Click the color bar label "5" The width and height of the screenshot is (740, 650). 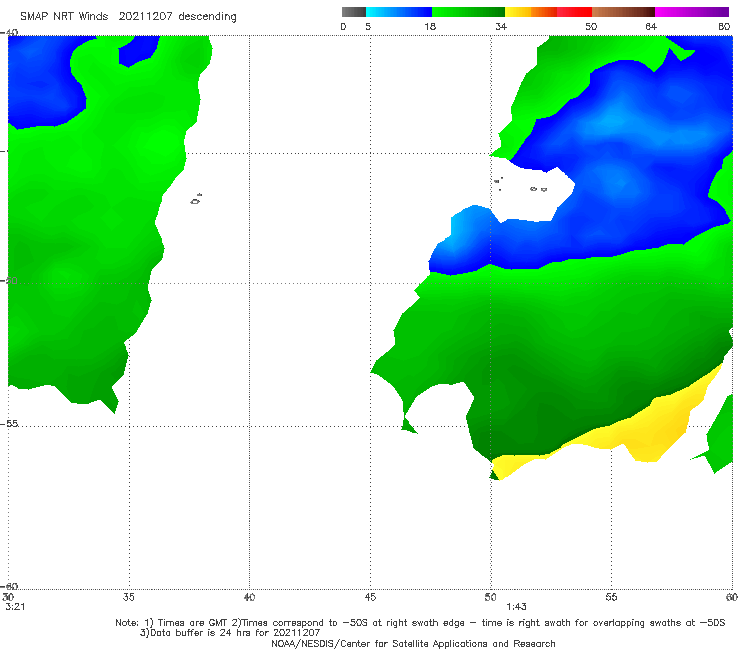point(368,26)
